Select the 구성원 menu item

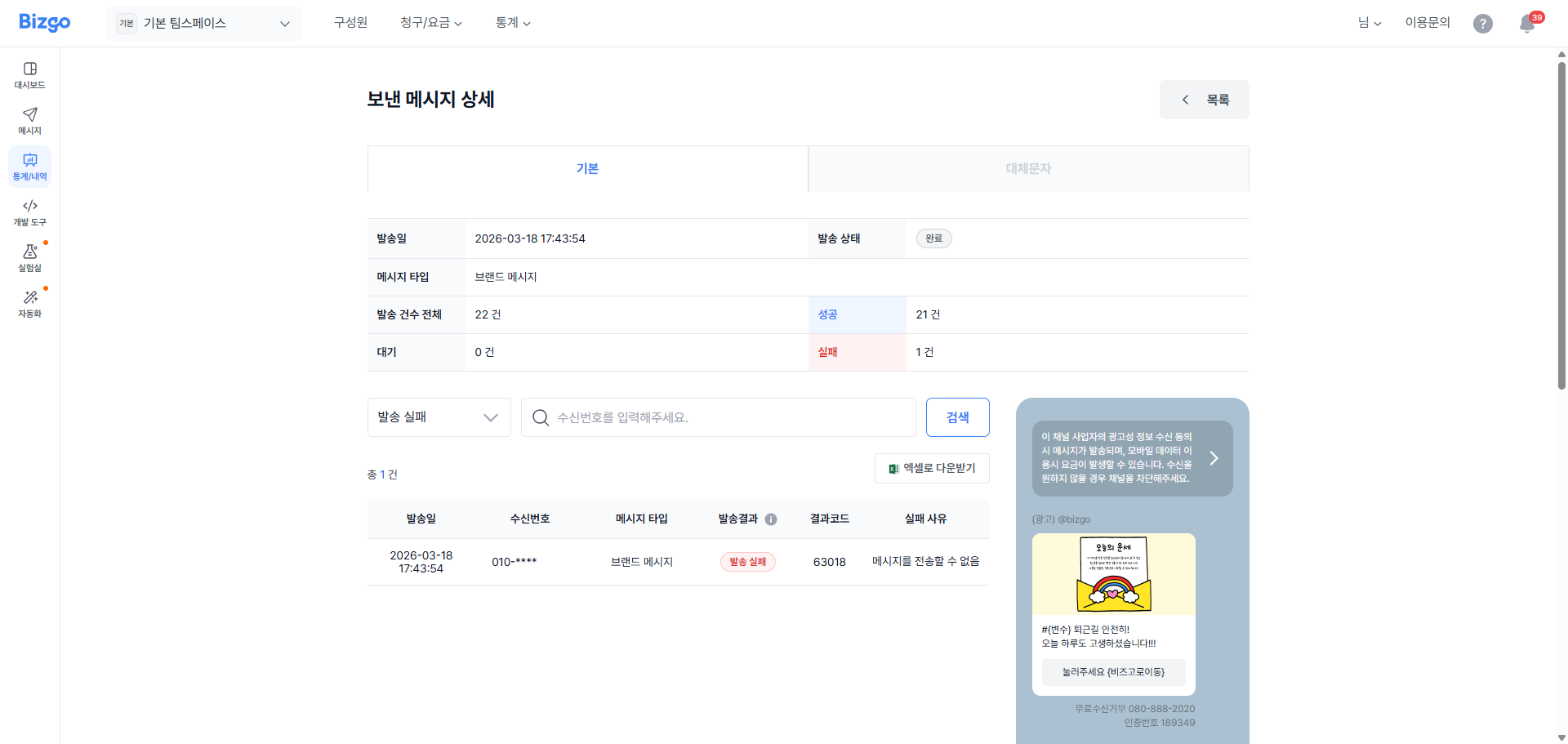pos(350,22)
